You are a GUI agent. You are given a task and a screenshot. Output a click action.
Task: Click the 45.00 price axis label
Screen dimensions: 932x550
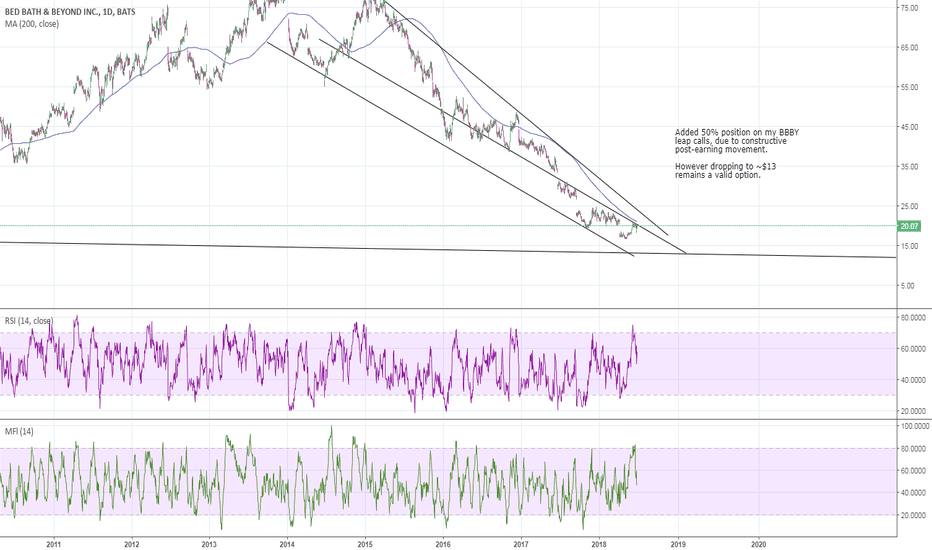click(910, 127)
